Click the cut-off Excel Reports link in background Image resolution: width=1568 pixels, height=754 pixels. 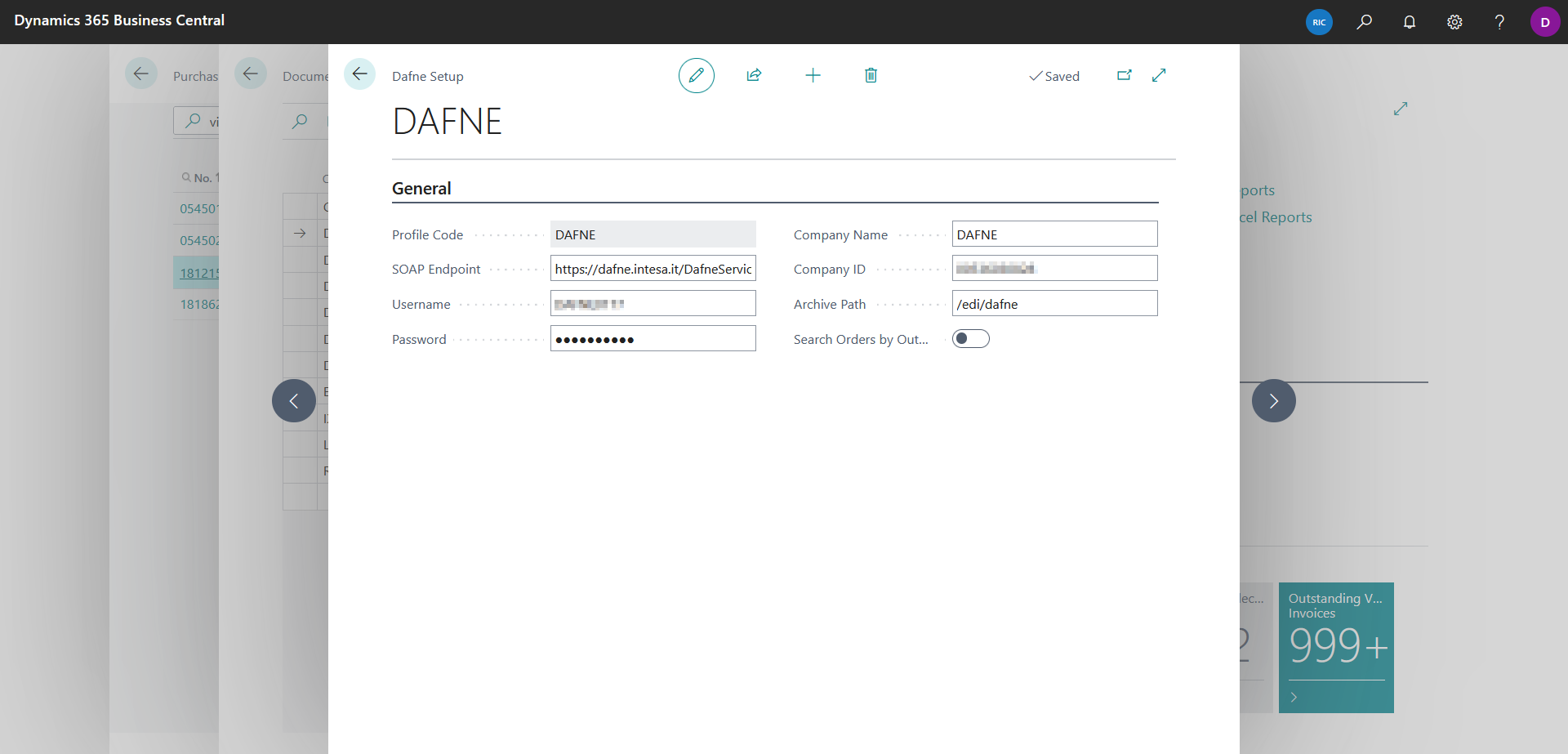pyautogui.click(x=1276, y=217)
